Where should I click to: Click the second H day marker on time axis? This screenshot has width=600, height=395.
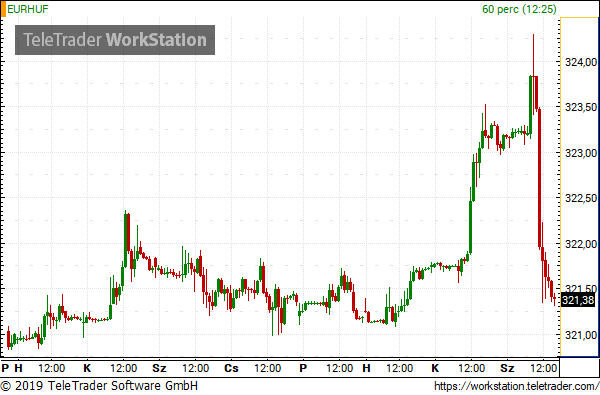point(367,368)
